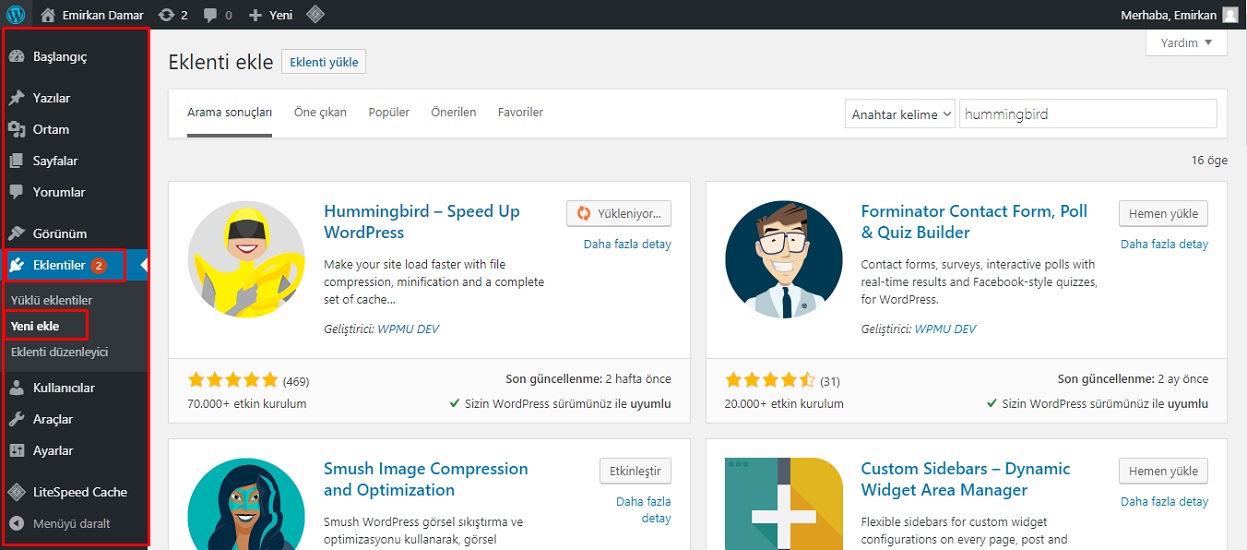Open Smush Image Compression title link
1247x550 pixels.
click(x=426, y=479)
